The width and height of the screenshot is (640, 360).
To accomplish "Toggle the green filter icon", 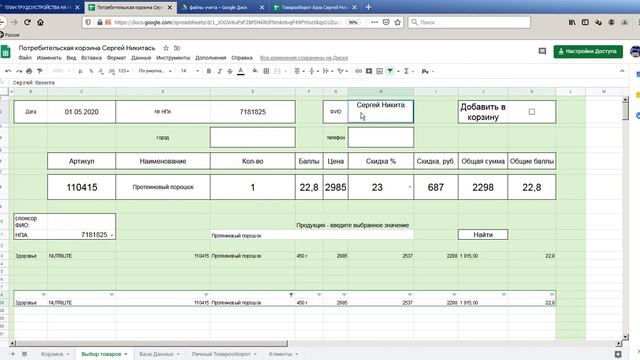I will [390, 71].
